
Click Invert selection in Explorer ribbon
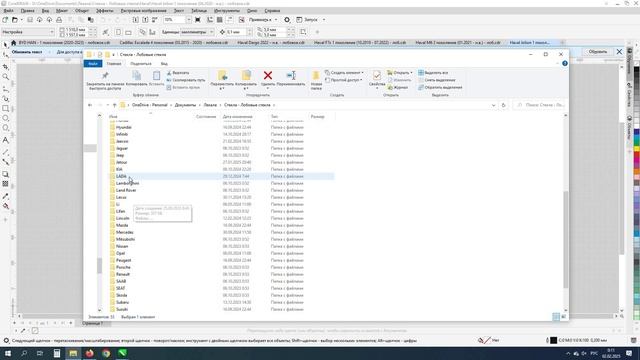tap(440, 87)
